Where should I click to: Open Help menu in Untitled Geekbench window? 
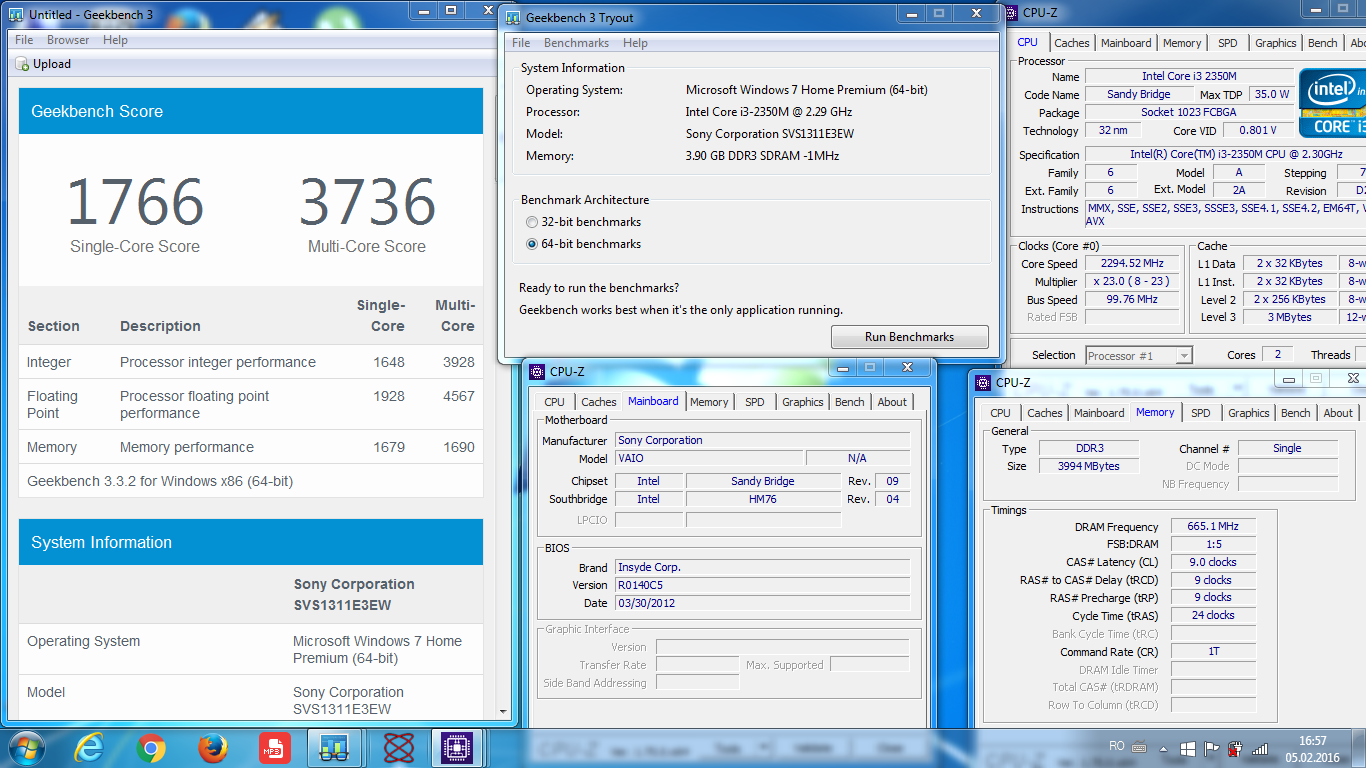tap(115, 40)
